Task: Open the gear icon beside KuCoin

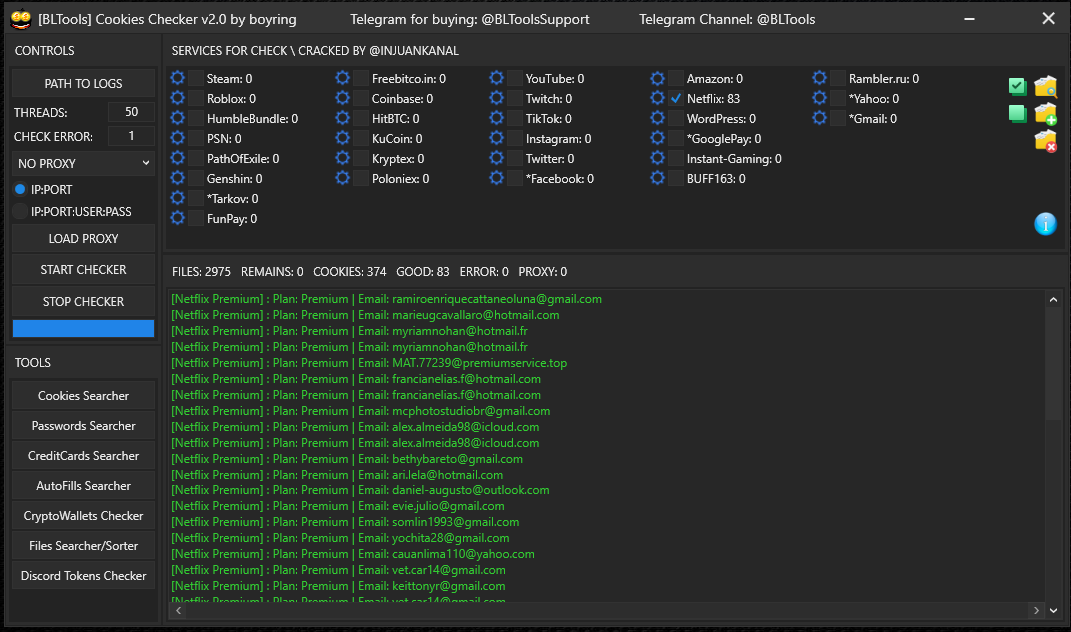Action: click(x=342, y=138)
